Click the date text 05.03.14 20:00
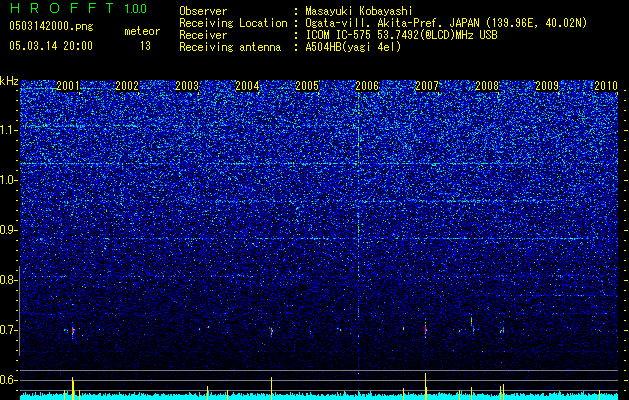 click(51, 46)
